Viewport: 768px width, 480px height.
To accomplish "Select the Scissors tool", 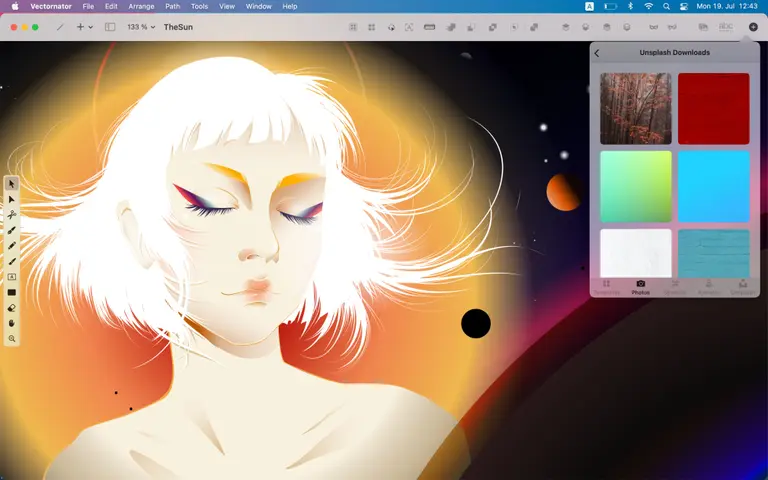I will click(12, 215).
